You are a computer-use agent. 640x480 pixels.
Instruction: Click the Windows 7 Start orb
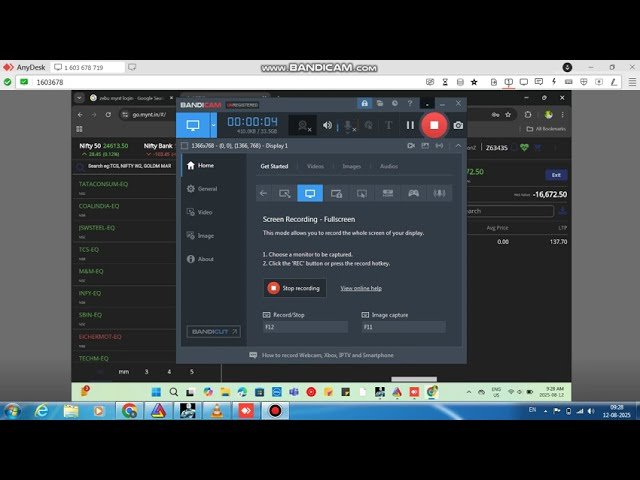click(x=12, y=411)
